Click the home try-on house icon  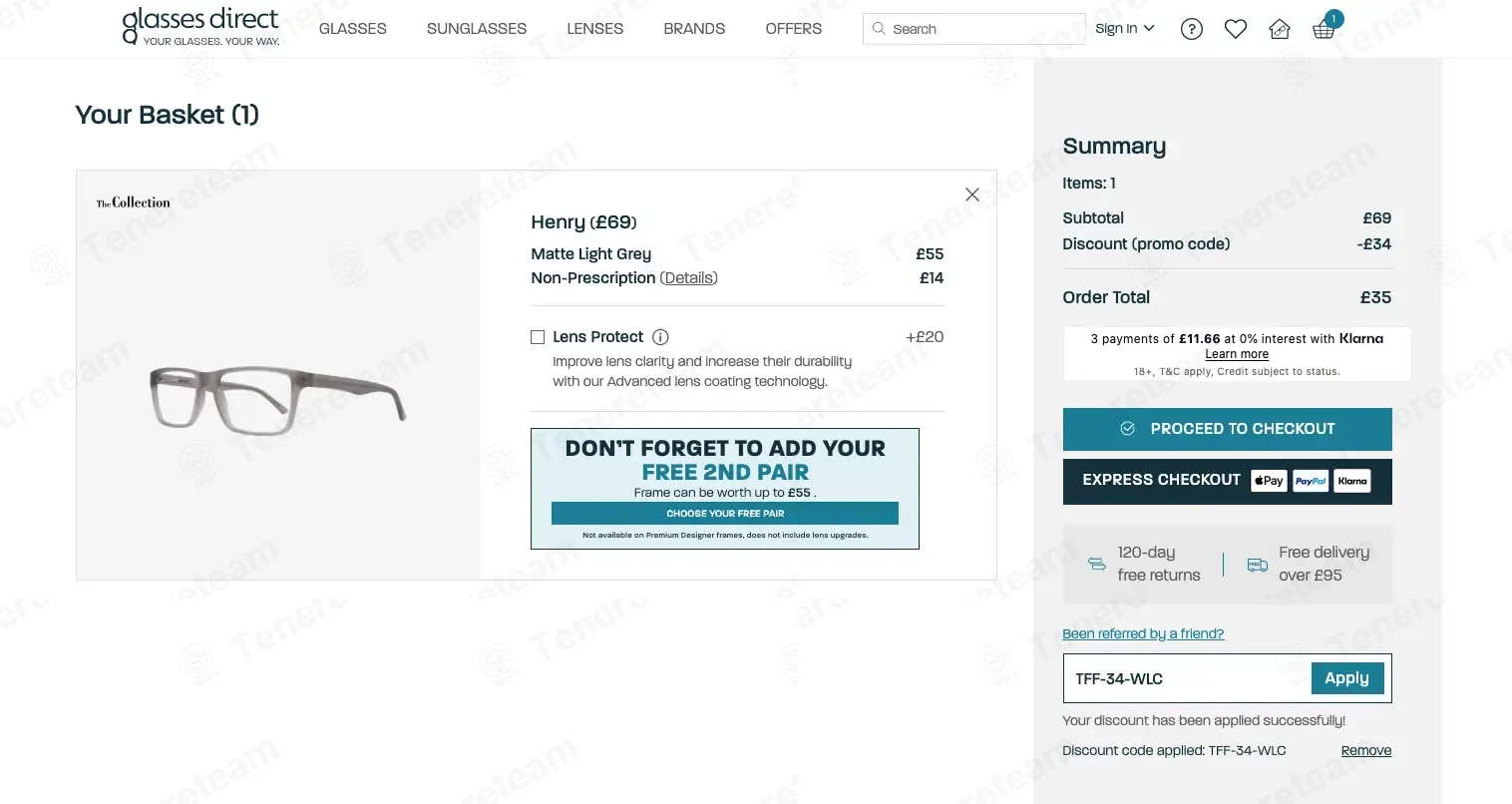[1280, 29]
